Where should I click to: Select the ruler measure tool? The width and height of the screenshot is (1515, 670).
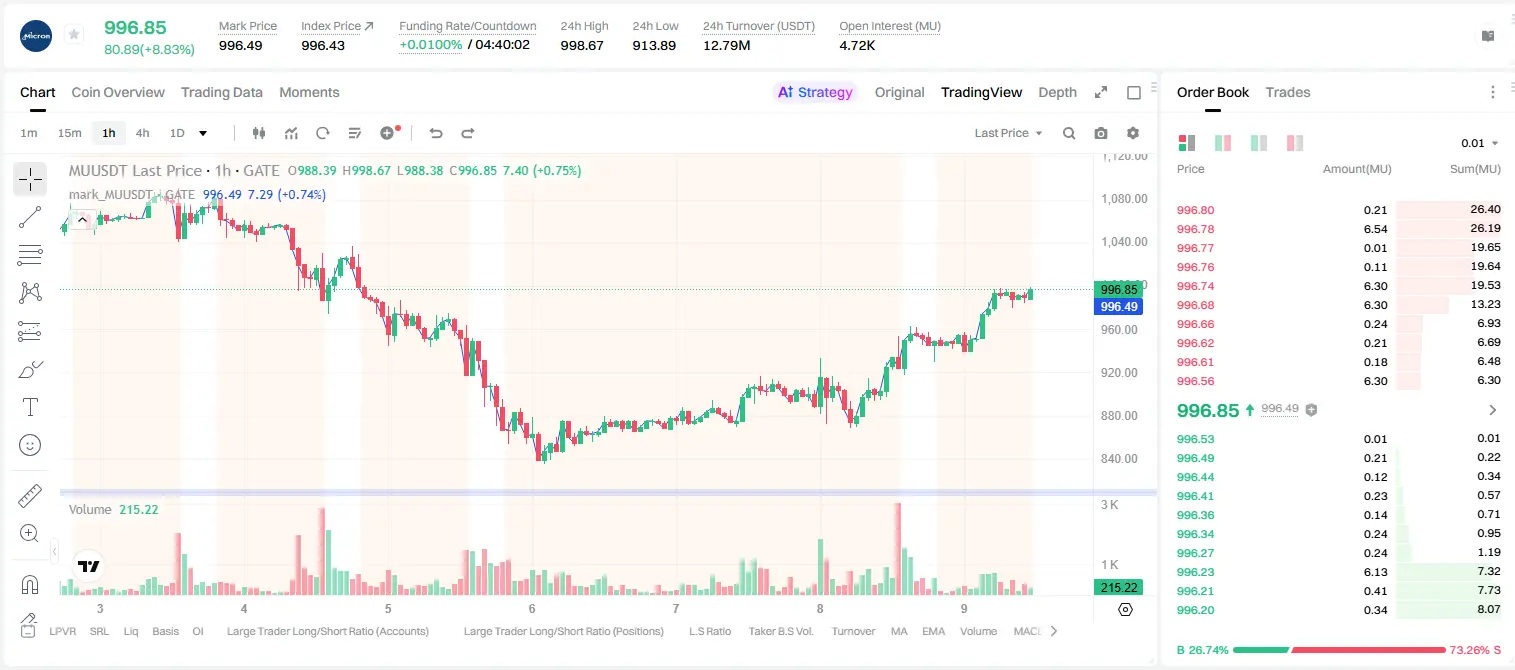[x=30, y=496]
